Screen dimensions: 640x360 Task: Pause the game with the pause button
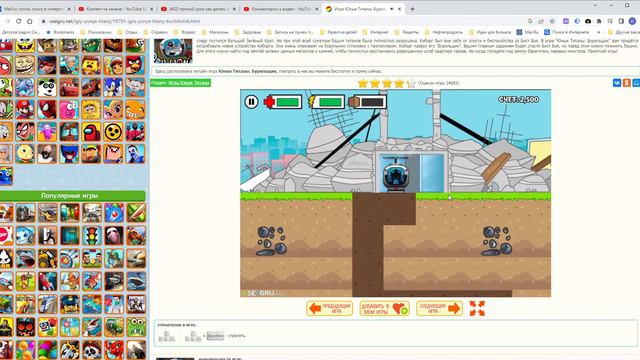(251, 102)
